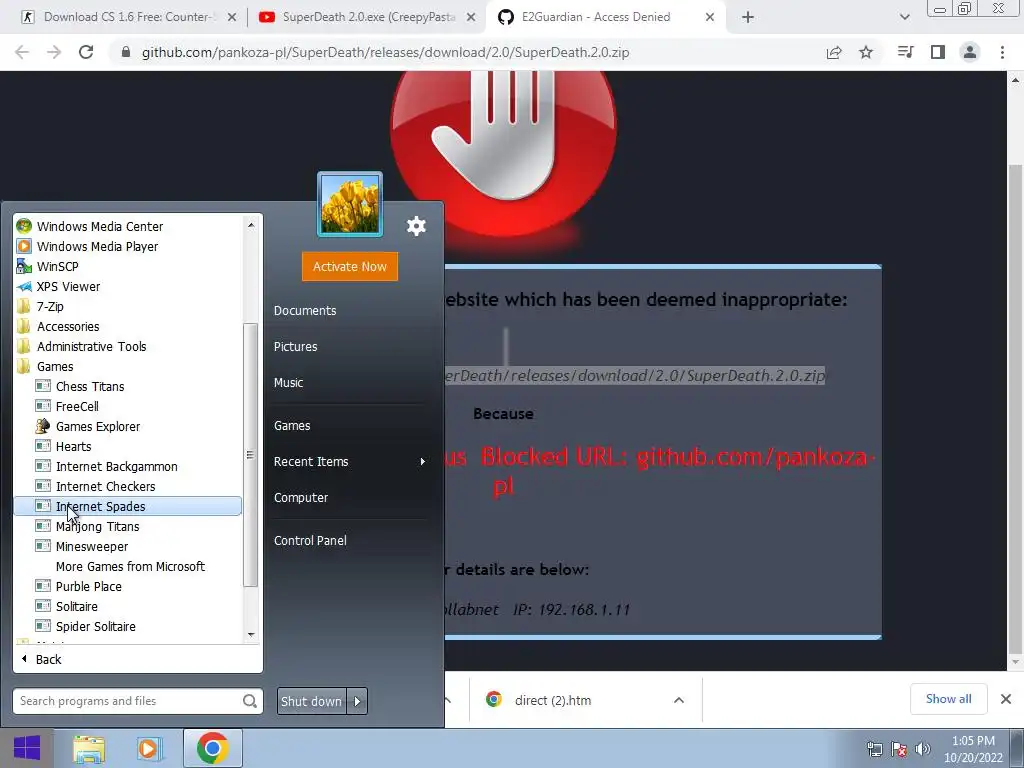The image size is (1024, 768).
Task: Open WinSCP from the programs list
Action: tap(57, 266)
